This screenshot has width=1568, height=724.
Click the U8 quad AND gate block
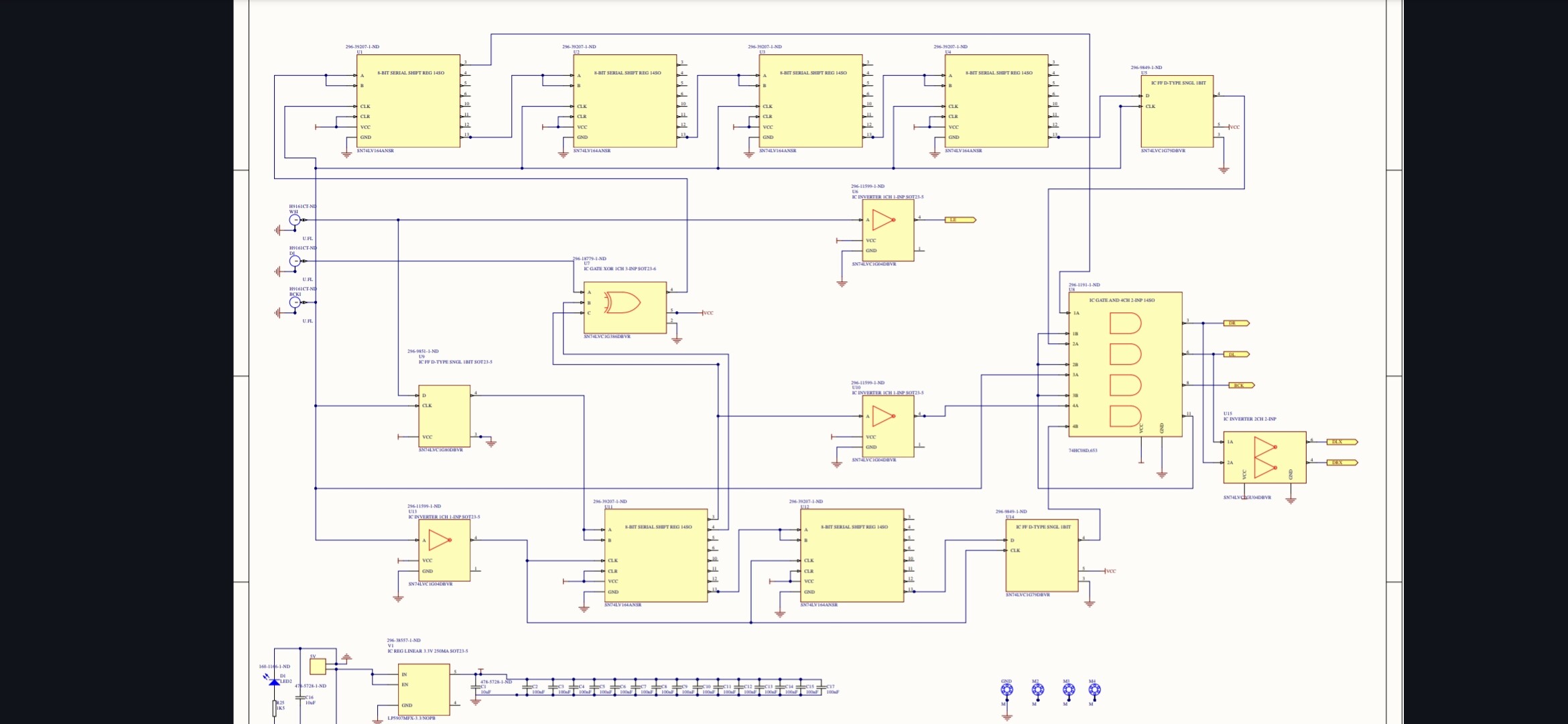[1124, 364]
